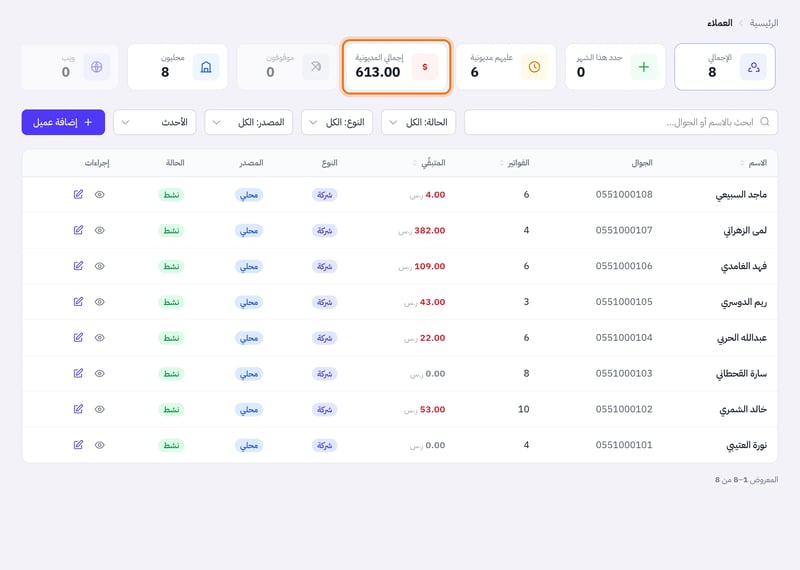800x570 pixels.
Task: Open the المصدر: الكل source dropdown
Action: click(248, 122)
